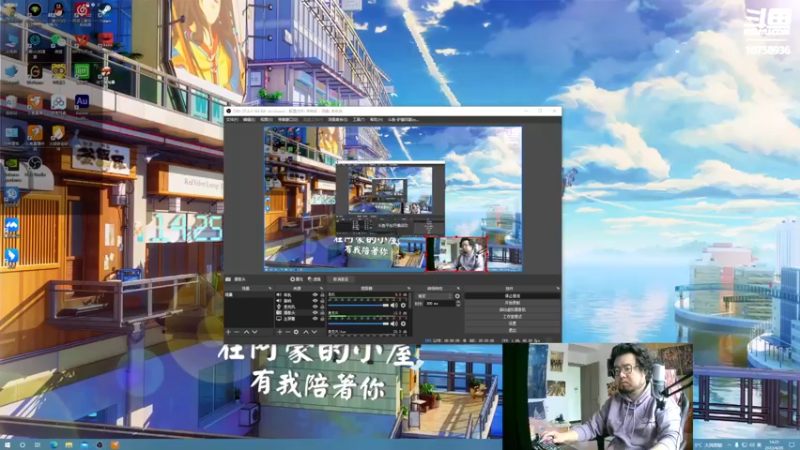Click 停止推流 stop streaming button

point(512,296)
